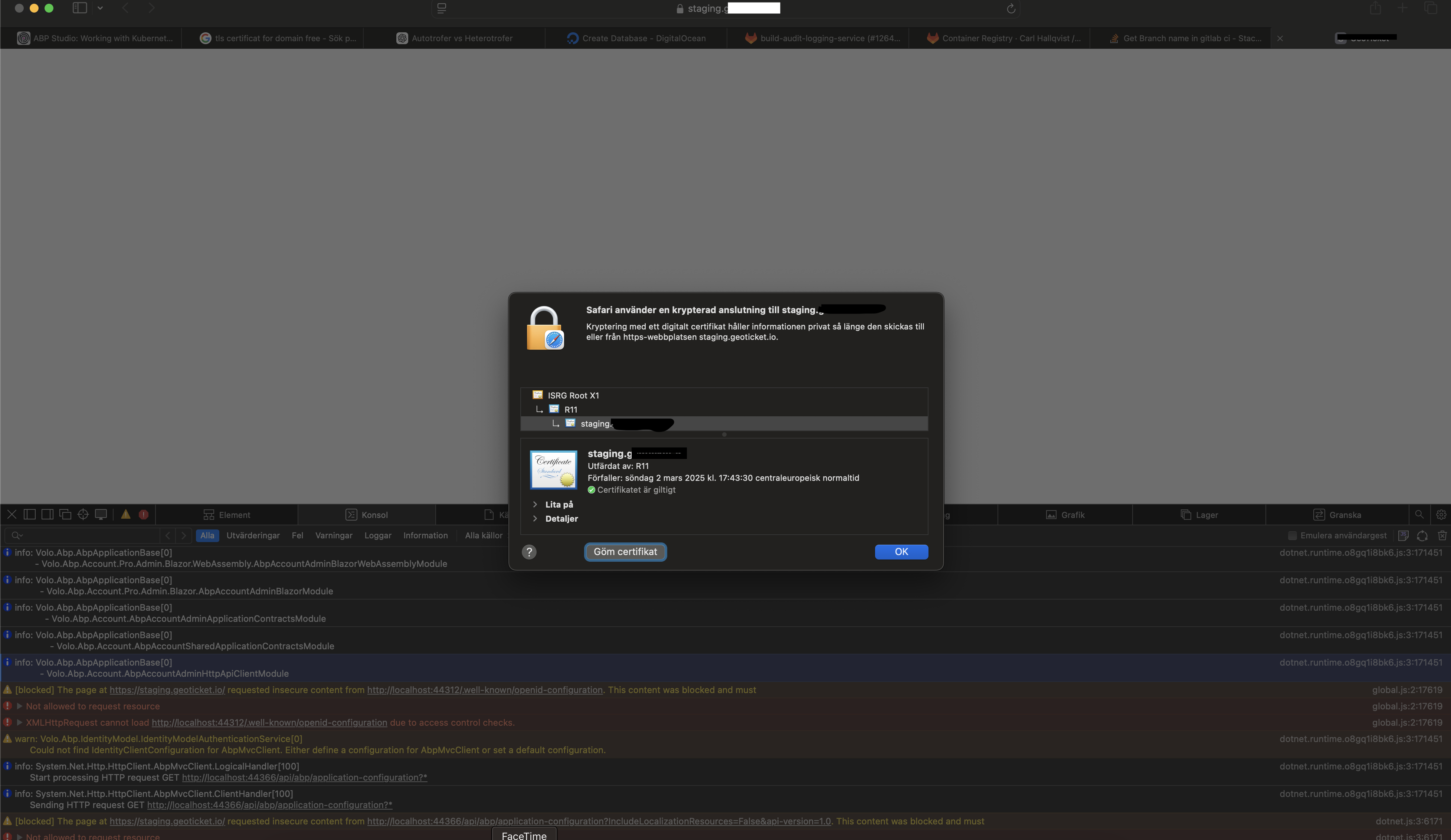Click the yellow warning count icon
Viewport: 1451px width, 840px height.
tap(125, 515)
